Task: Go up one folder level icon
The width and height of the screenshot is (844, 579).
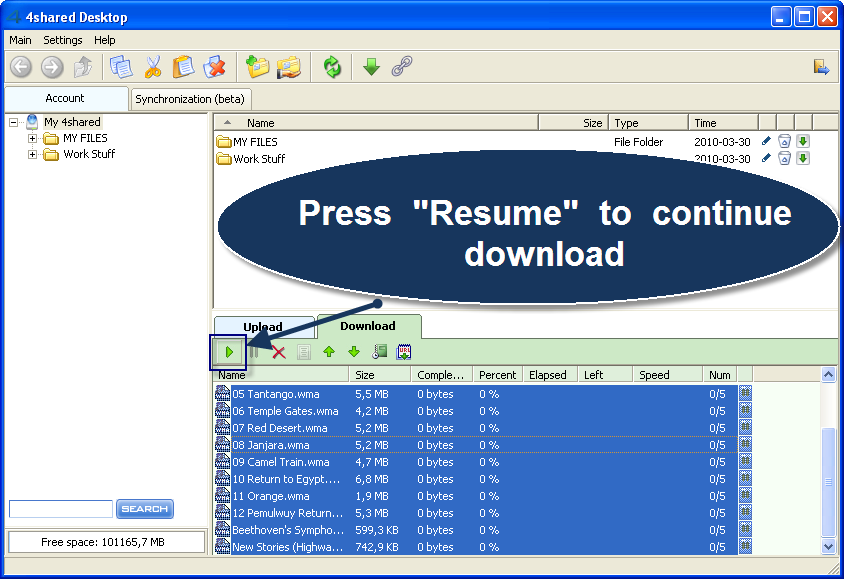Action: [x=83, y=67]
